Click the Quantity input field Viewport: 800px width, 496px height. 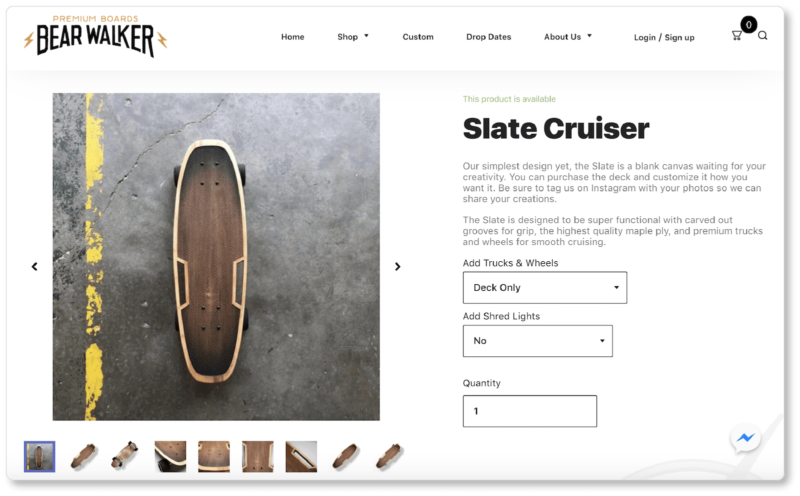point(530,411)
